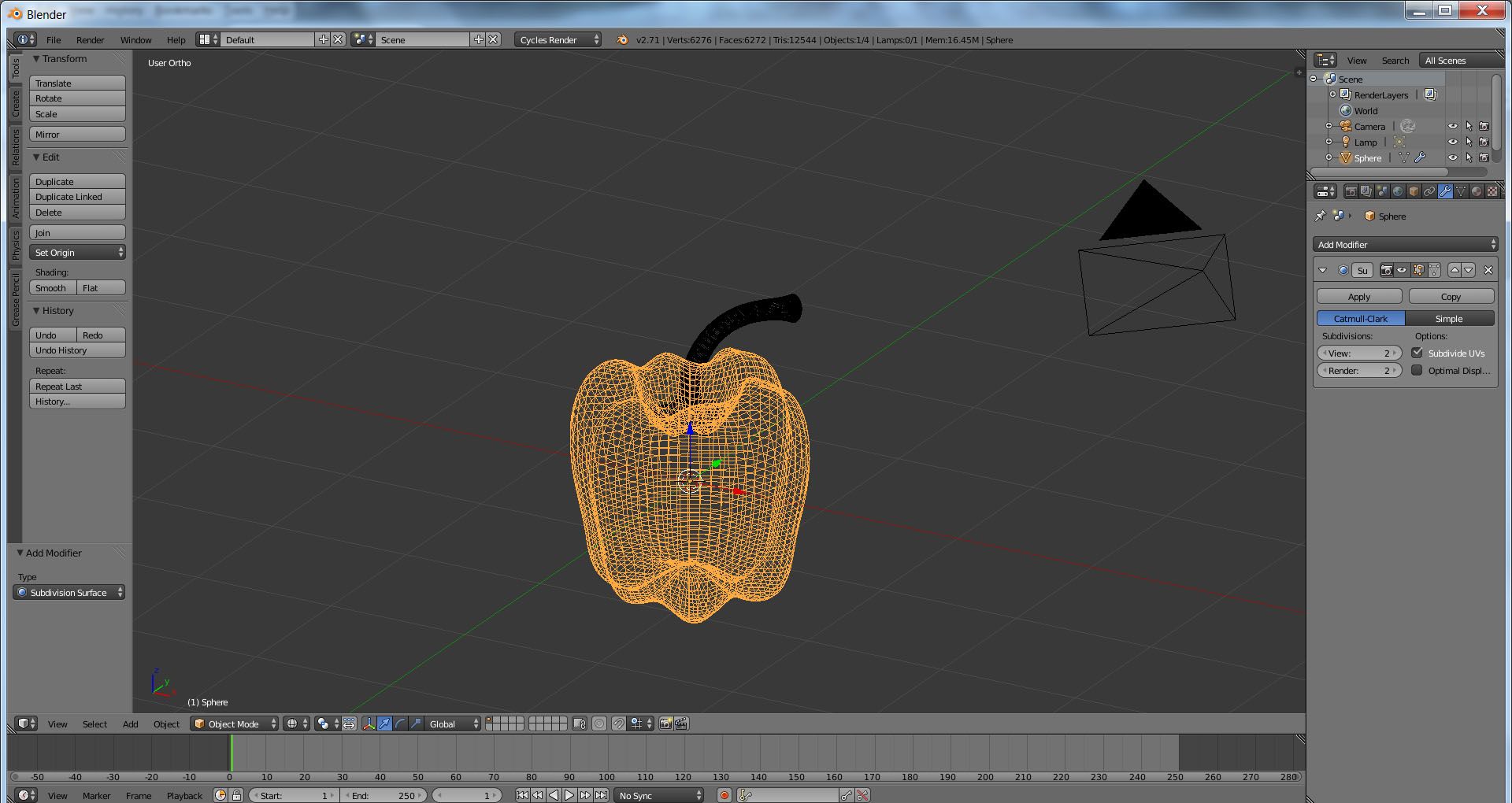Screen dimensions: 1512x803
Task: Click the Smooth shading button
Action: click(x=52, y=287)
